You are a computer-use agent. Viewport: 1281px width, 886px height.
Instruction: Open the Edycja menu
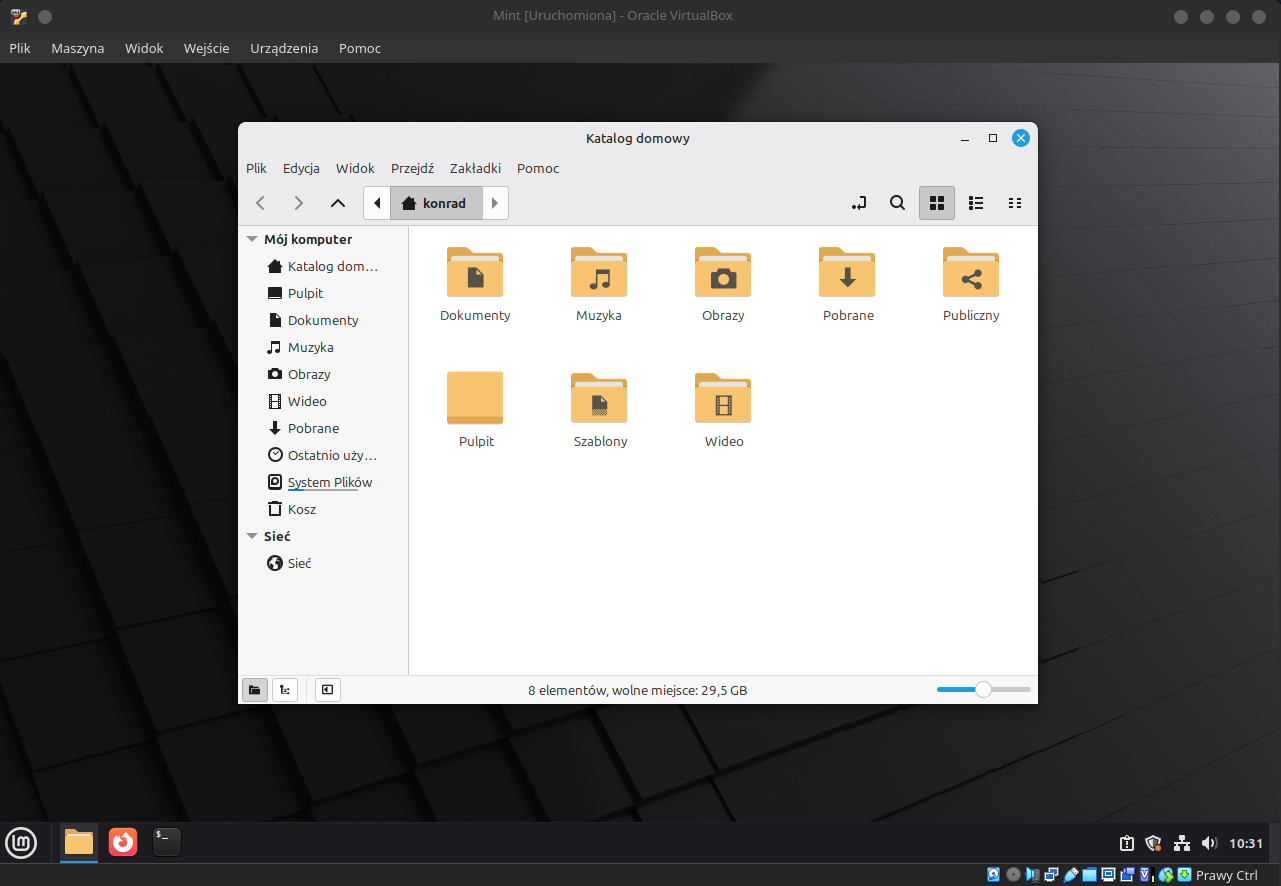tap(301, 169)
